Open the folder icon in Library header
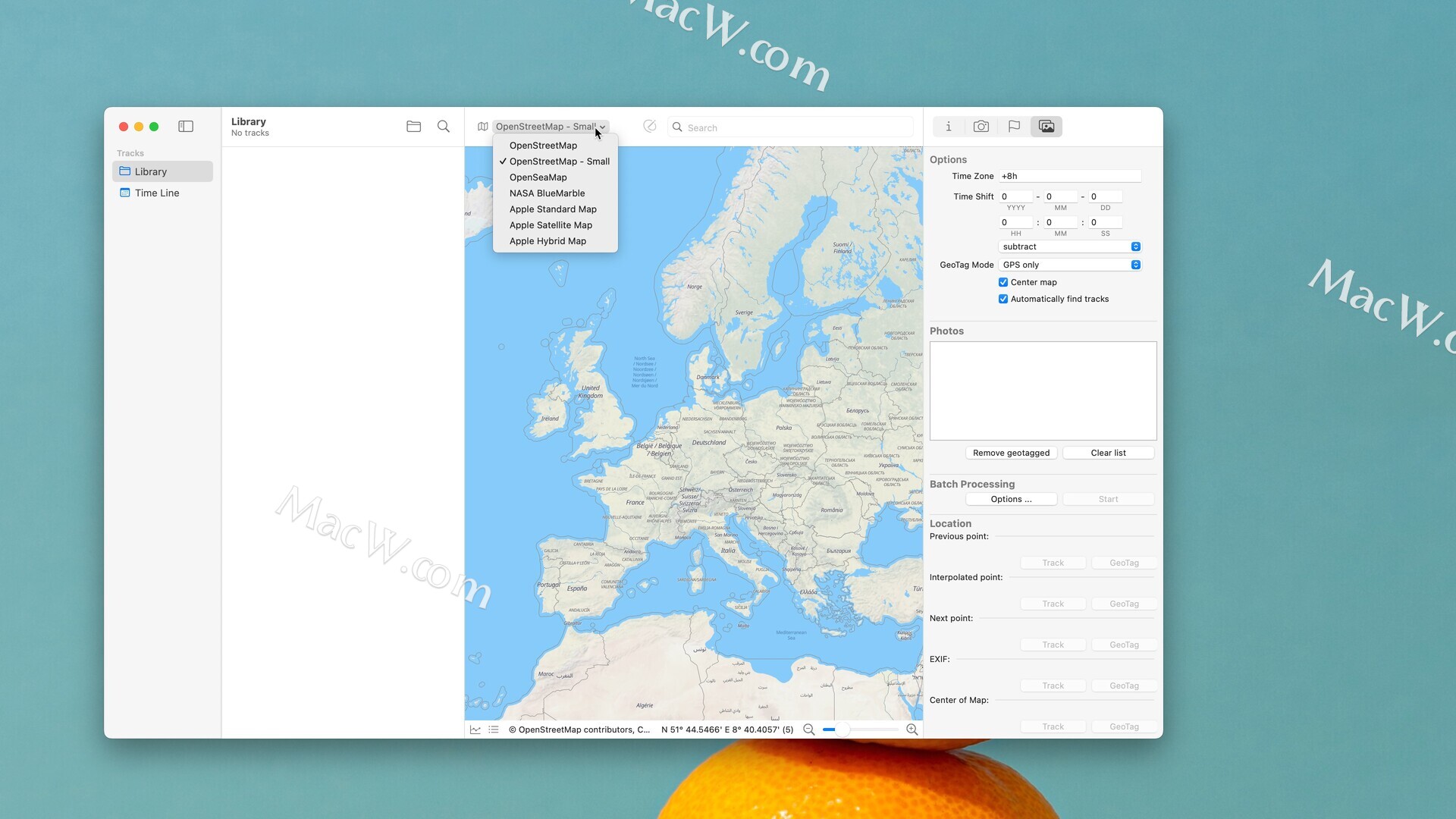1456x819 pixels. pyautogui.click(x=413, y=127)
